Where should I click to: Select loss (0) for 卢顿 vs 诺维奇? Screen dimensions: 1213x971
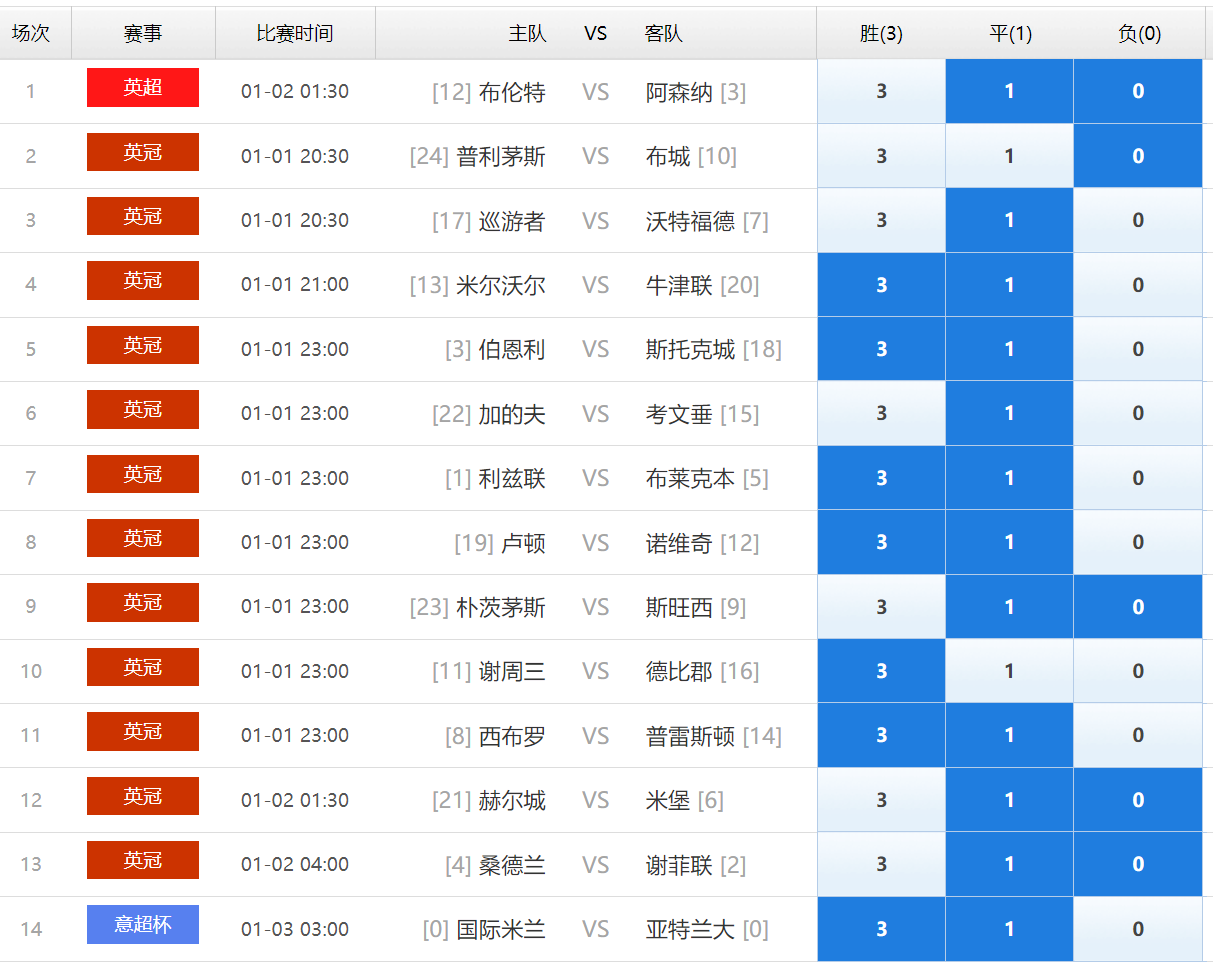point(1138,542)
